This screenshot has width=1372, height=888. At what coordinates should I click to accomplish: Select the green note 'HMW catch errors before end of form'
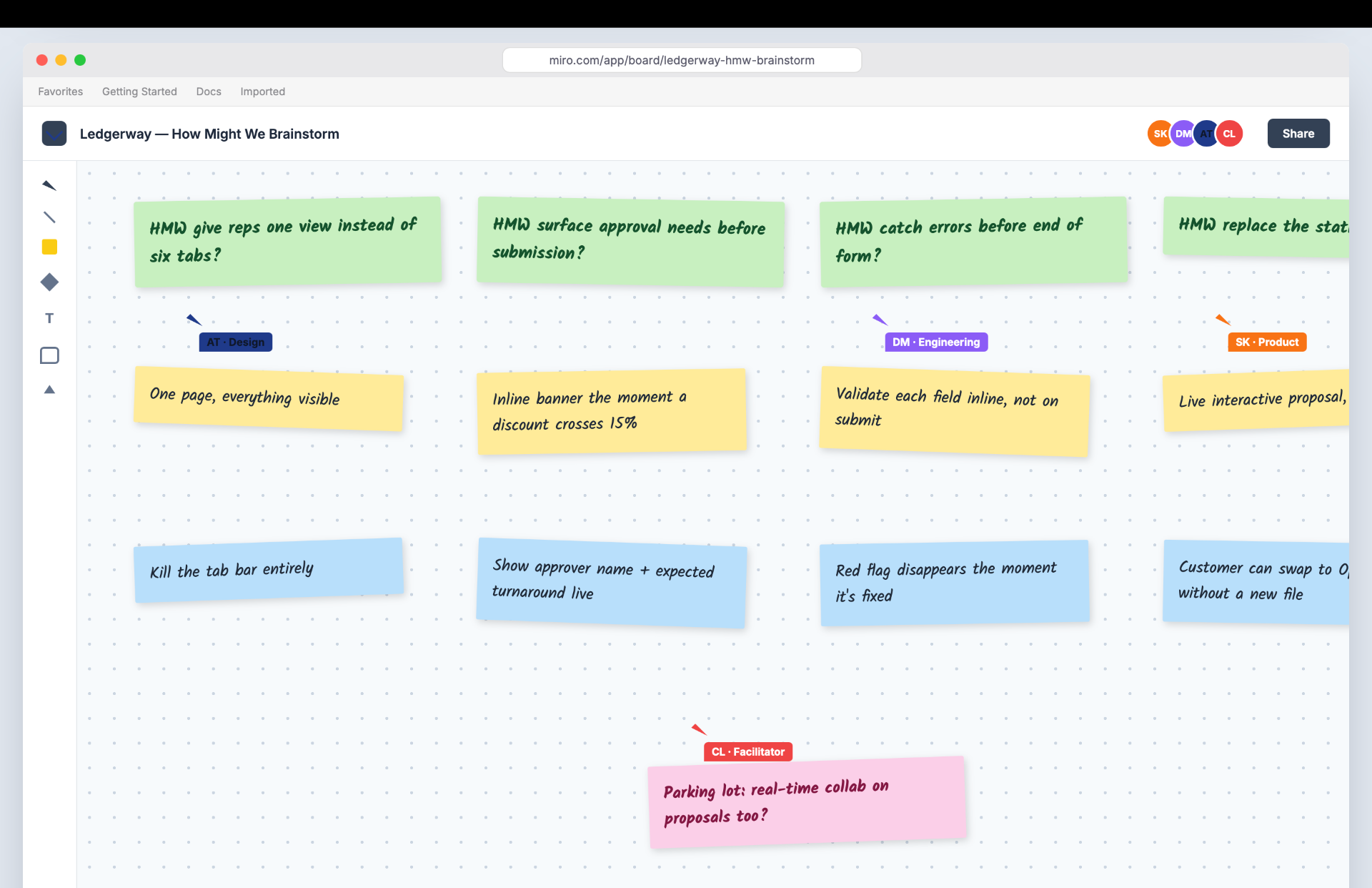[974, 242]
